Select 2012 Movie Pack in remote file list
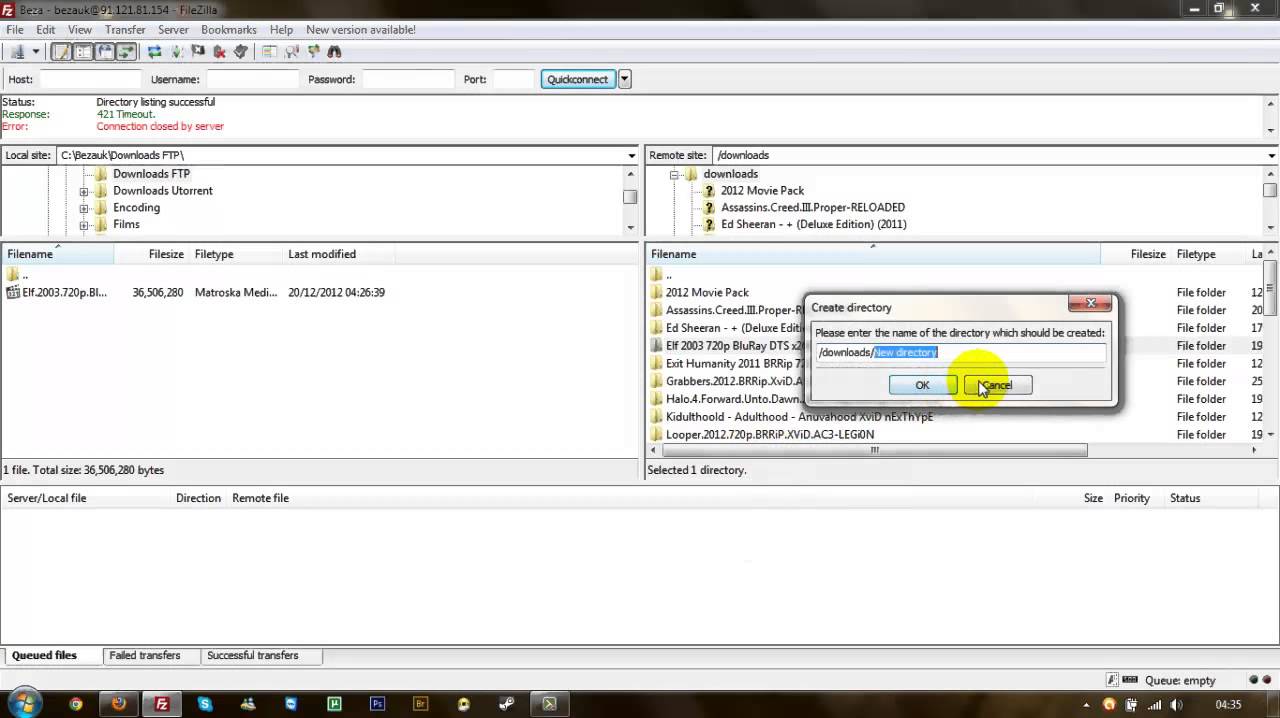 (x=707, y=292)
